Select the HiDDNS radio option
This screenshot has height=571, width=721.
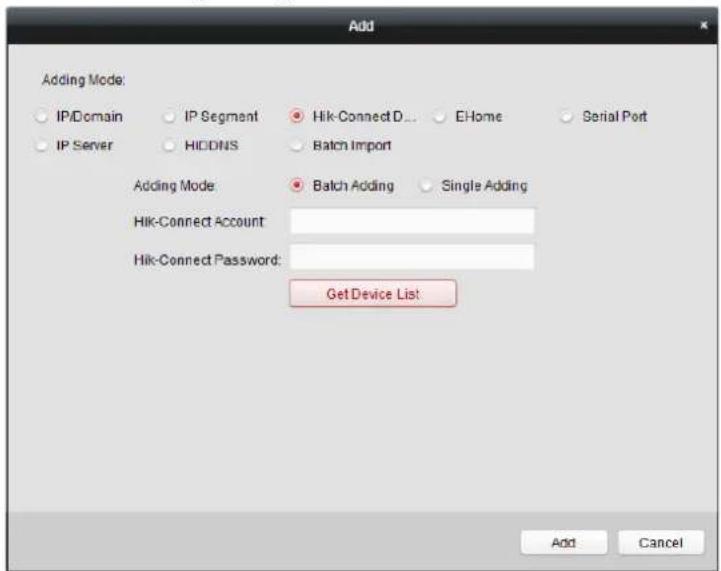[x=170, y=145]
